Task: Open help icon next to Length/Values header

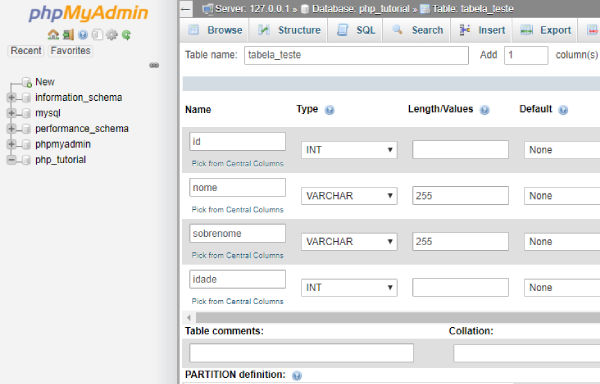Action: (484, 110)
